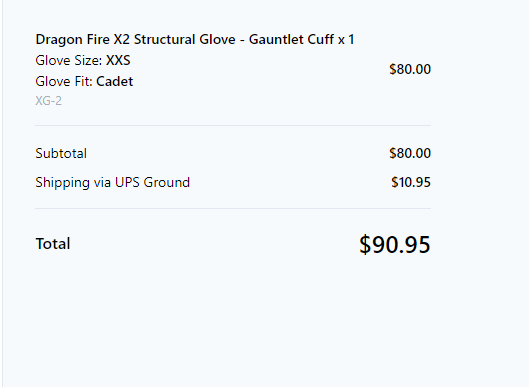
Task: Select the Glove Size XXS text
Action: [83, 61]
